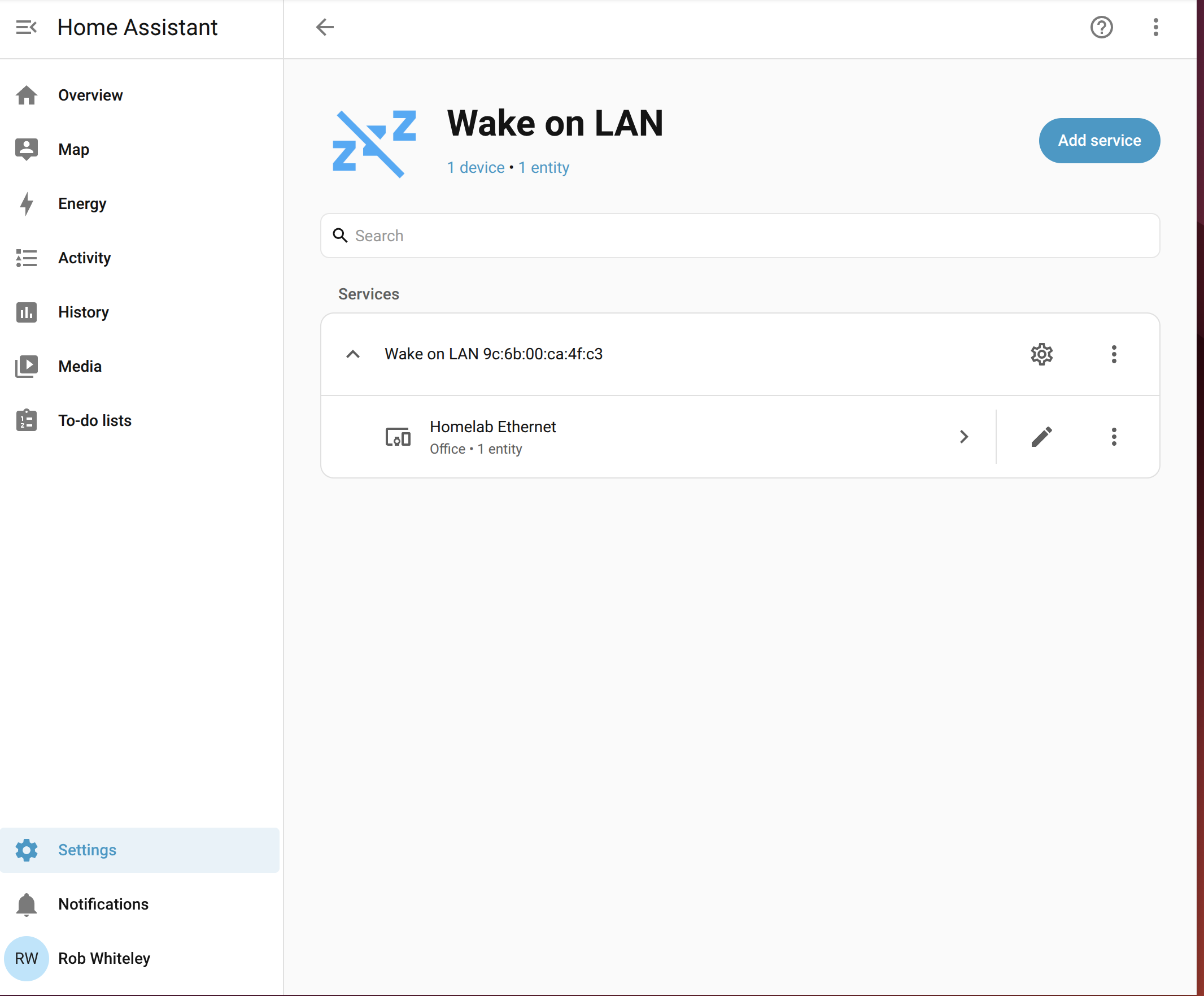Click the Add service button
Screen dimensions: 1204x996
click(1099, 141)
